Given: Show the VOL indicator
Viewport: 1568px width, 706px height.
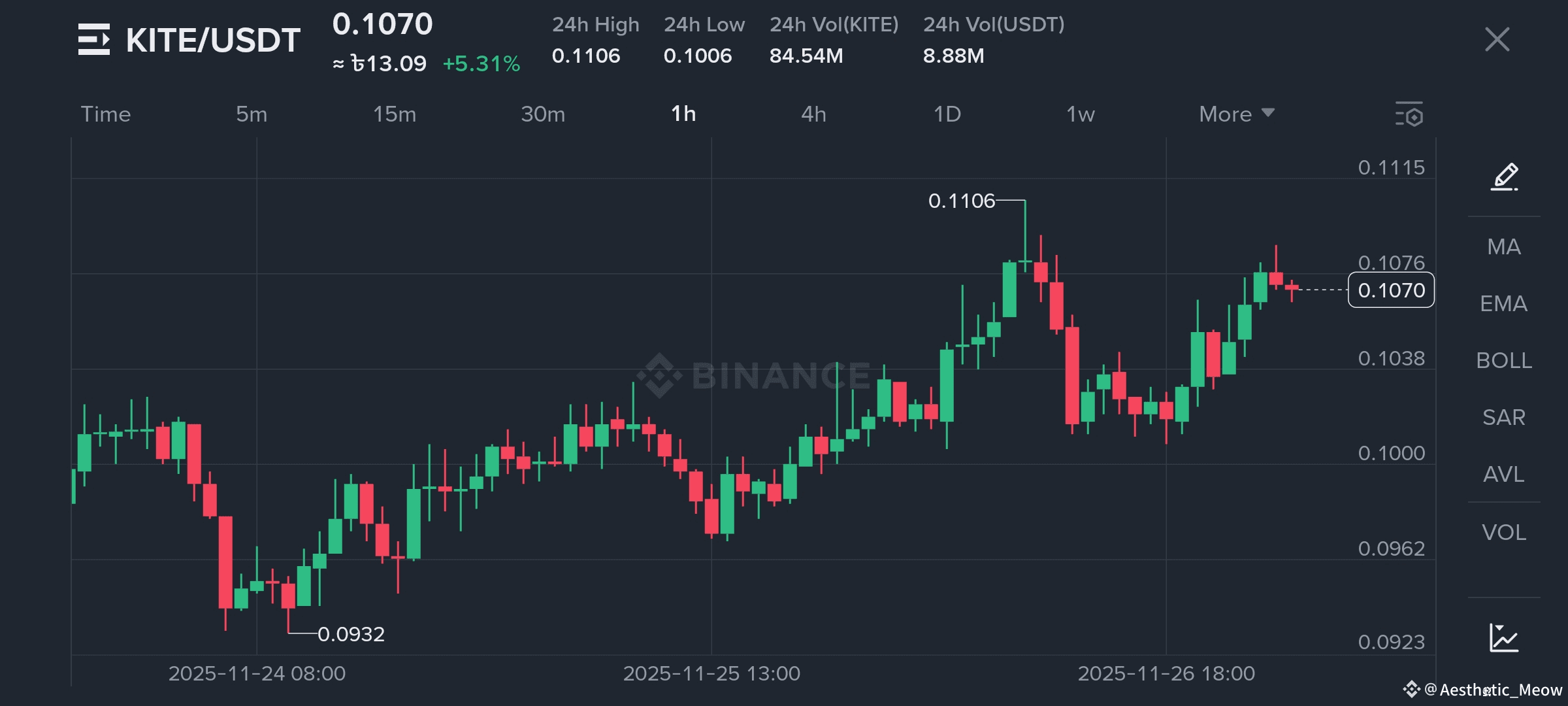Looking at the screenshot, I should click(x=1504, y=532).
